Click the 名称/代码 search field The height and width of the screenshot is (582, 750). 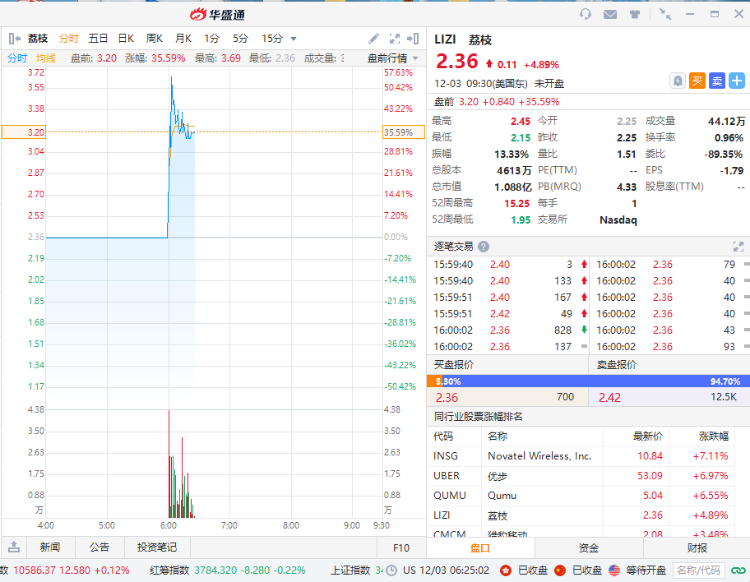[x=698, y=570]
